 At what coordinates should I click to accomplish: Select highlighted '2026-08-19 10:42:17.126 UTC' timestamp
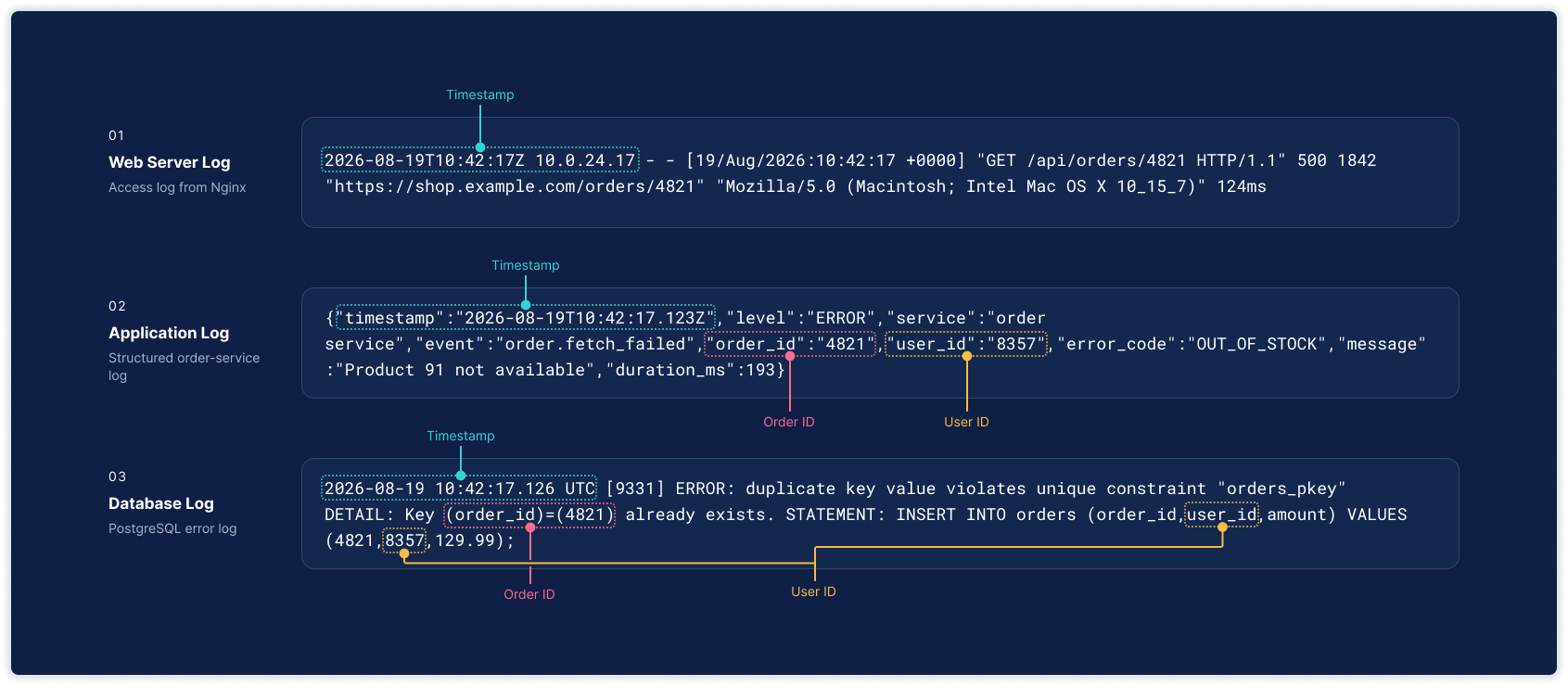pyautogui.click(x=460, y=488)
